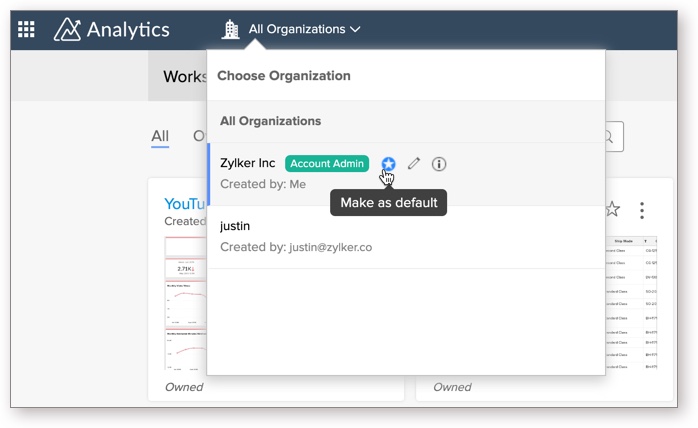Favorite the right workspace card with star
The width and height of the screenshot is (698, 428).
(x=613, y=209)
